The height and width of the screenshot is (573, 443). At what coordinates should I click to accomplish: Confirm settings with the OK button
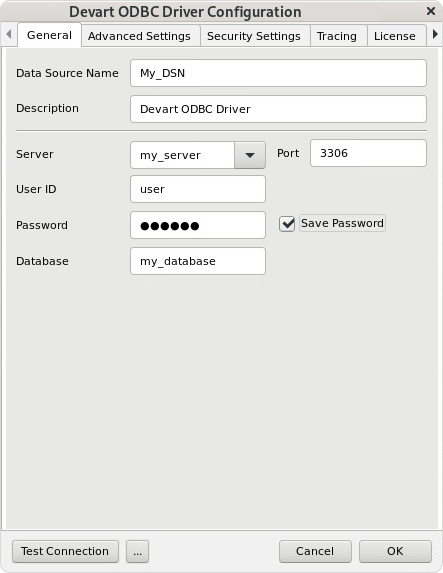(x=395, y=551)
